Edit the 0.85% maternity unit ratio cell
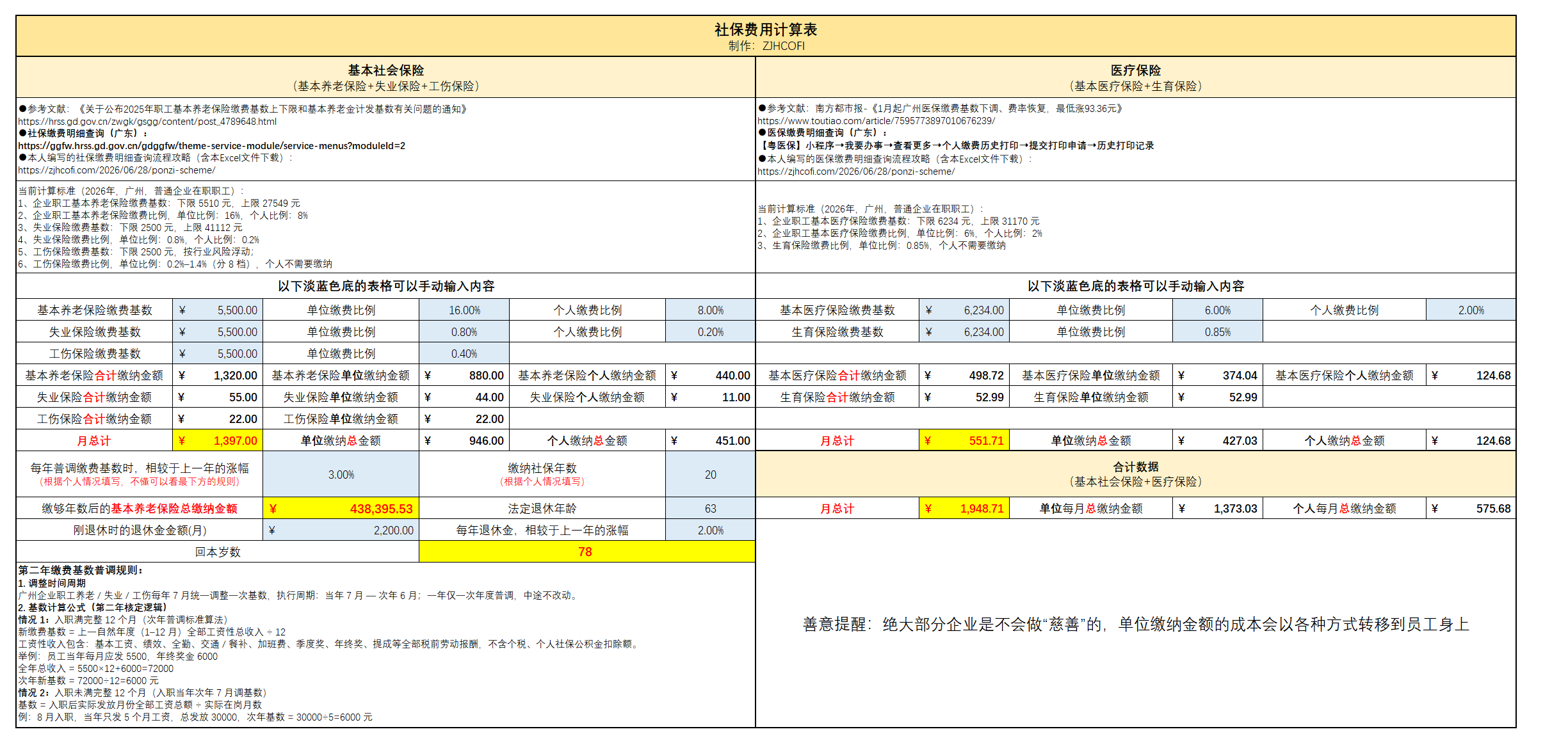The image size is (1568, 743). [1218, 332]
